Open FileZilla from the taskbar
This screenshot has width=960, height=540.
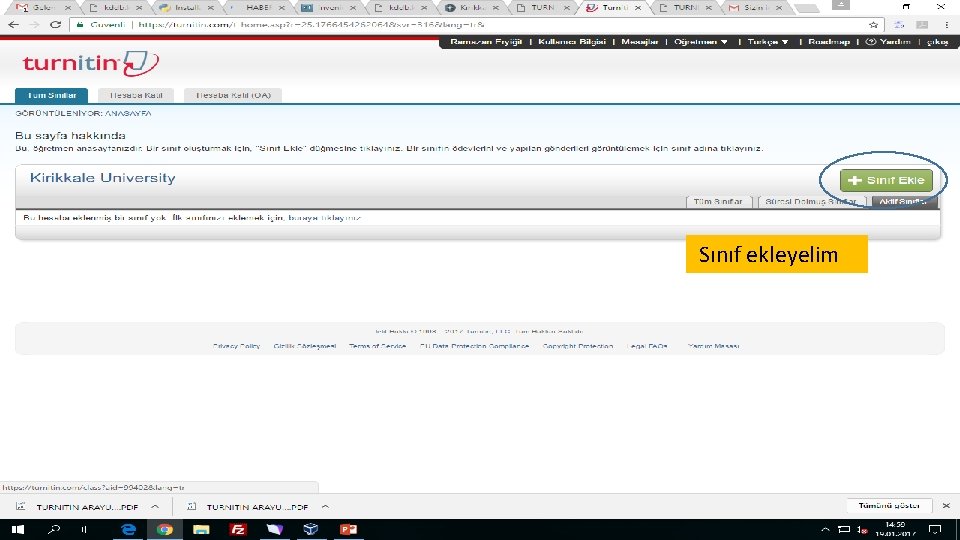tap(238, 530)
